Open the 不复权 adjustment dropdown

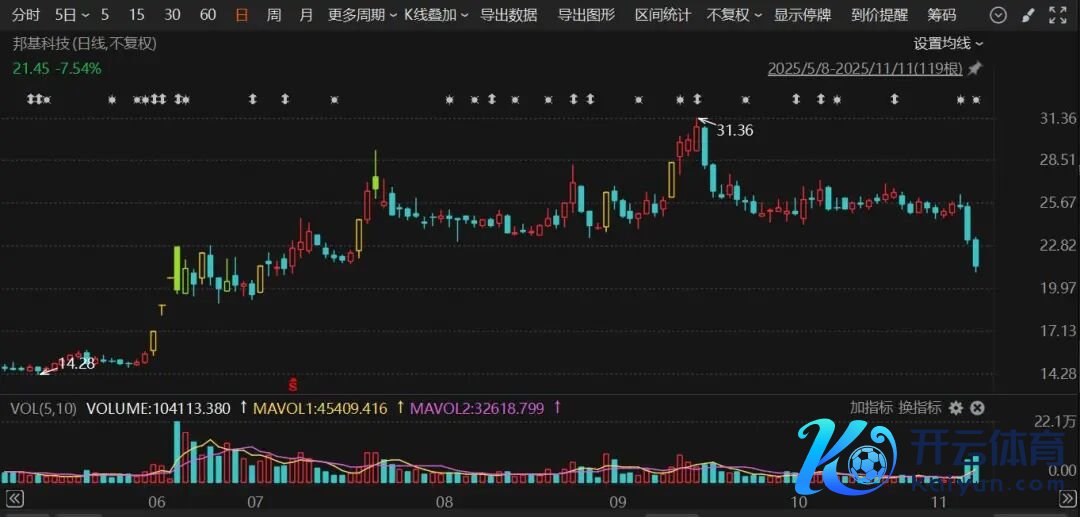coord(733,15)
